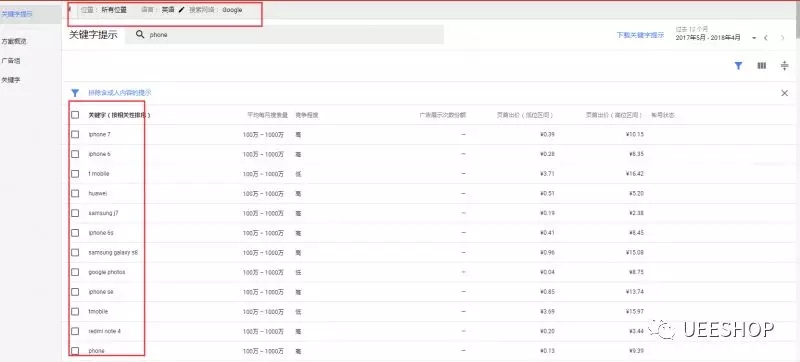Click the low bid ¥0.04 for google photos
The width and height of the screenshot is (800, 362).
point(547,272)
